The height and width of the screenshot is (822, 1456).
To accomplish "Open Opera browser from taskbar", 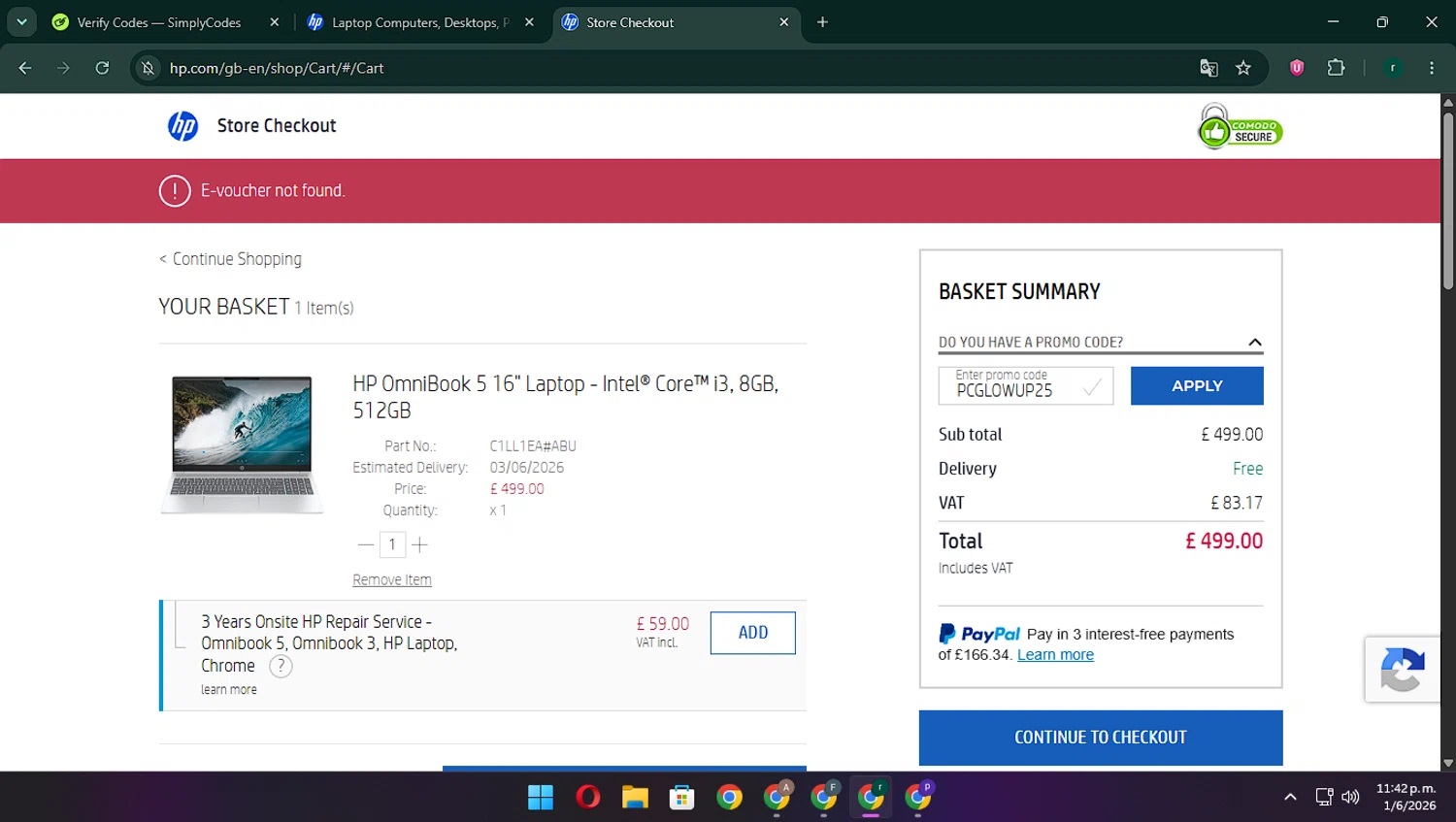I will [587, 798].
